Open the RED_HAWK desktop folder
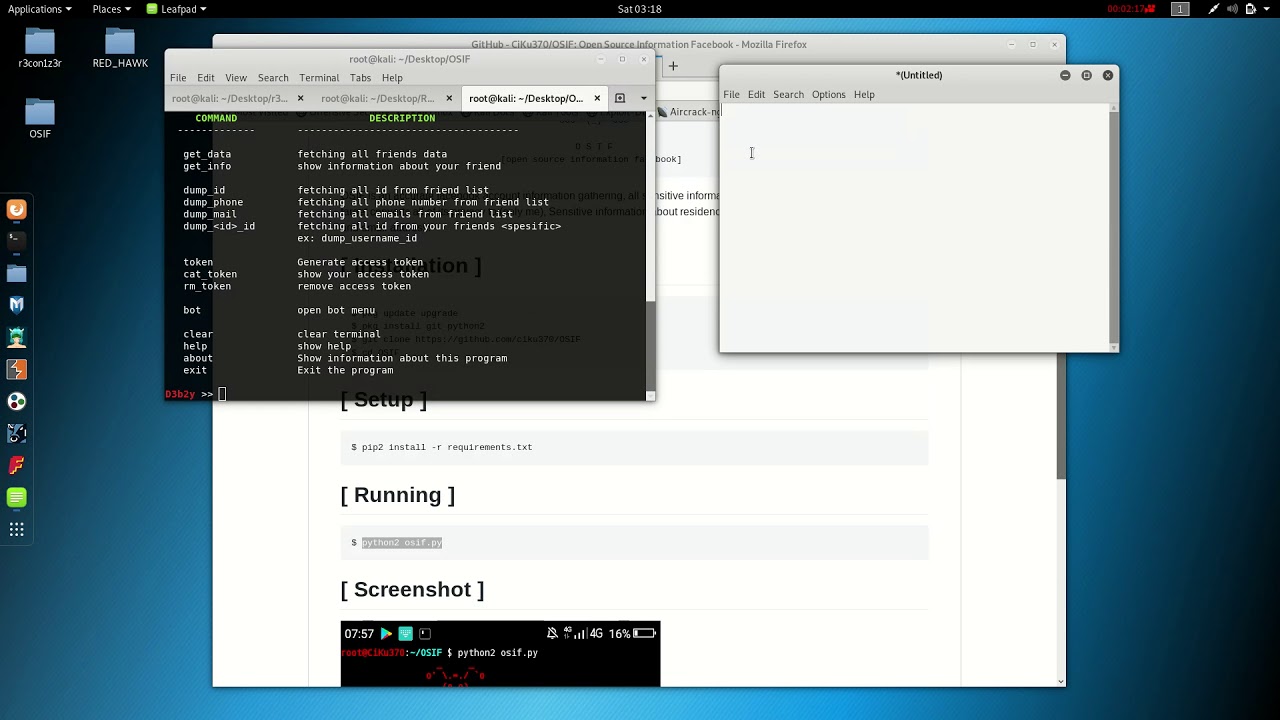1280x720 pixels. pyautogui.click(x=120, y=48)
